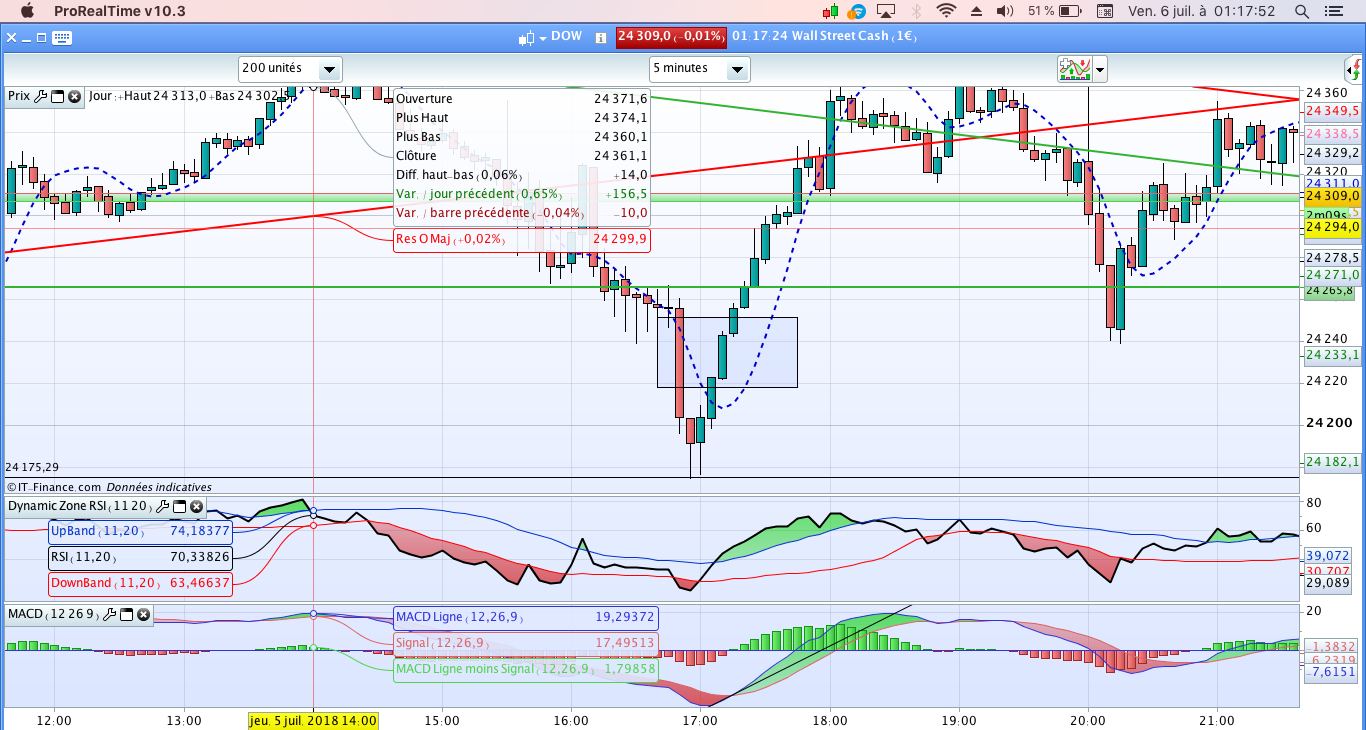Open macOS Spotlight search
1366x730 pixels.
[x=1302, y=11]
